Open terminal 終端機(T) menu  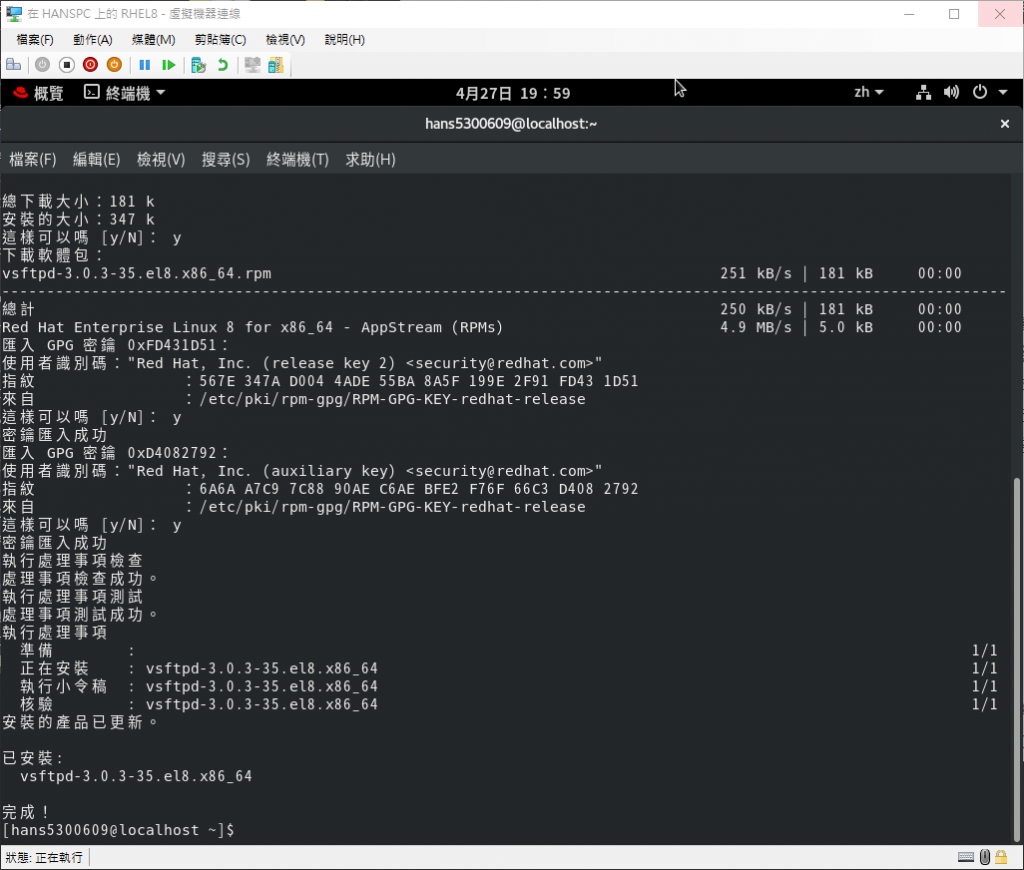point(297,159)
